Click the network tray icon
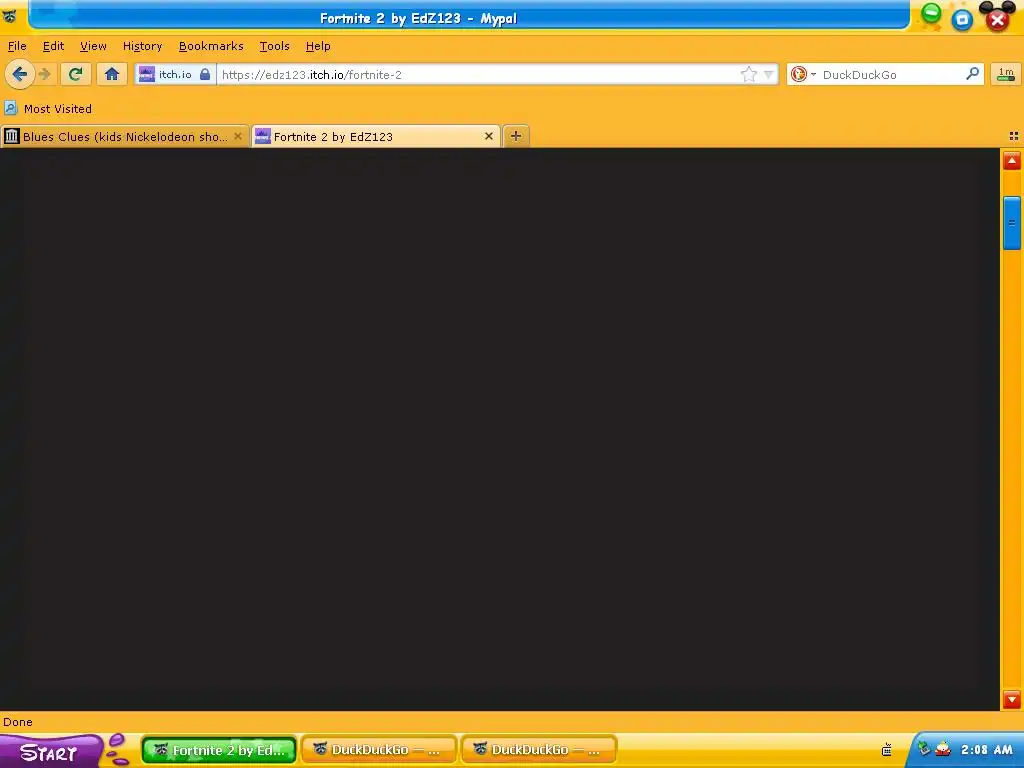 (x=923, y=748)
